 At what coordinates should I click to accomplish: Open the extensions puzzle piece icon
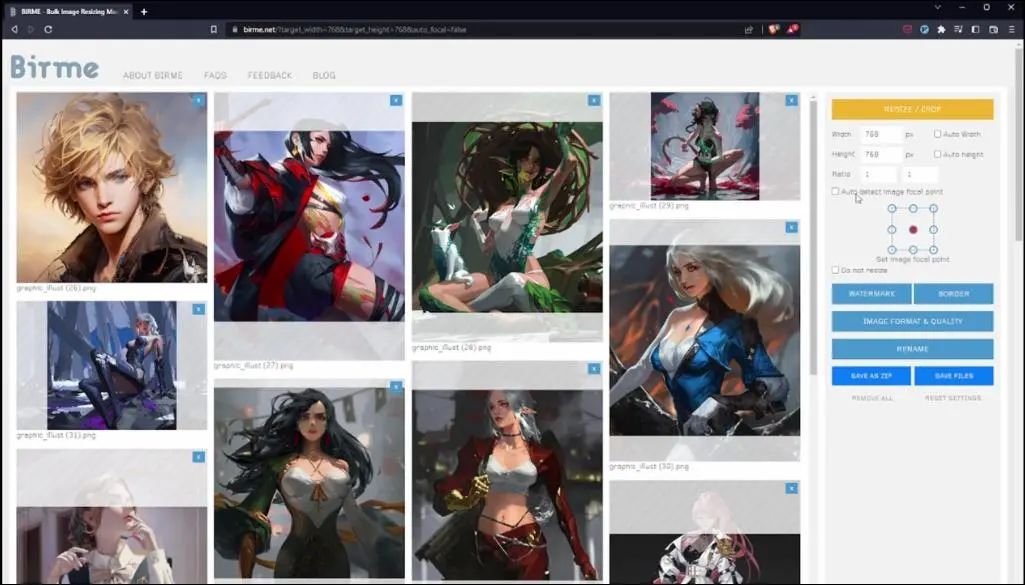(x=941, y=29)
